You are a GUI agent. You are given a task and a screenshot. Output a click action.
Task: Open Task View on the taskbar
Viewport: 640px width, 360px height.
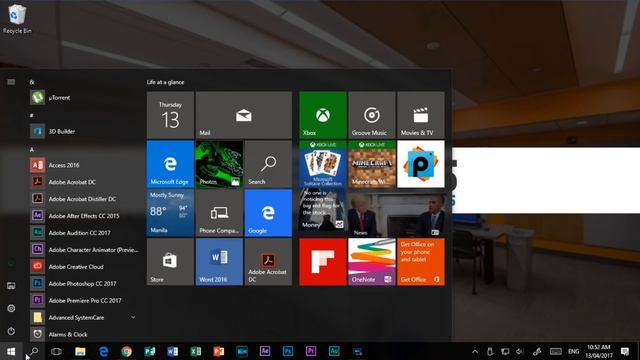56,351
